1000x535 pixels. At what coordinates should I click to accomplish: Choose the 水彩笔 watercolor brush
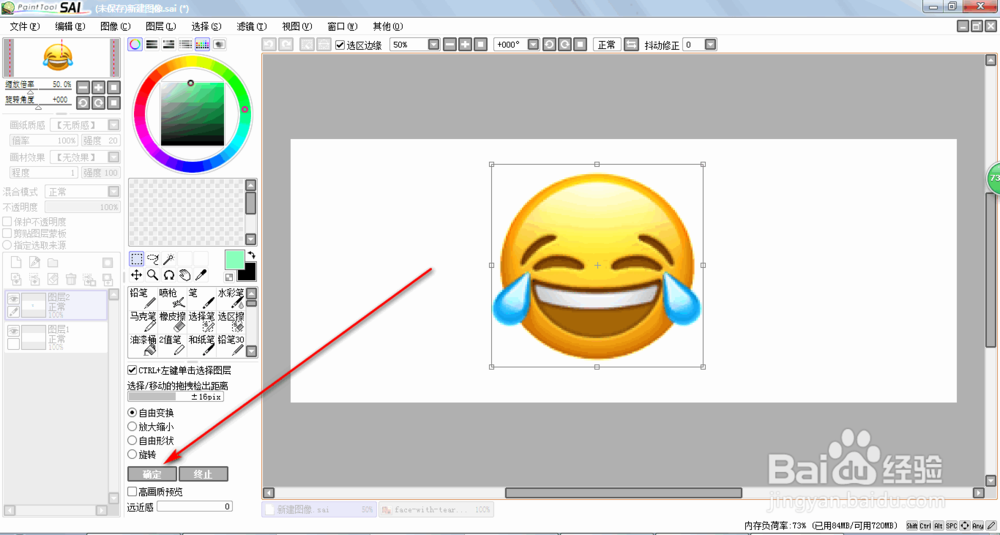pos(231,298)
